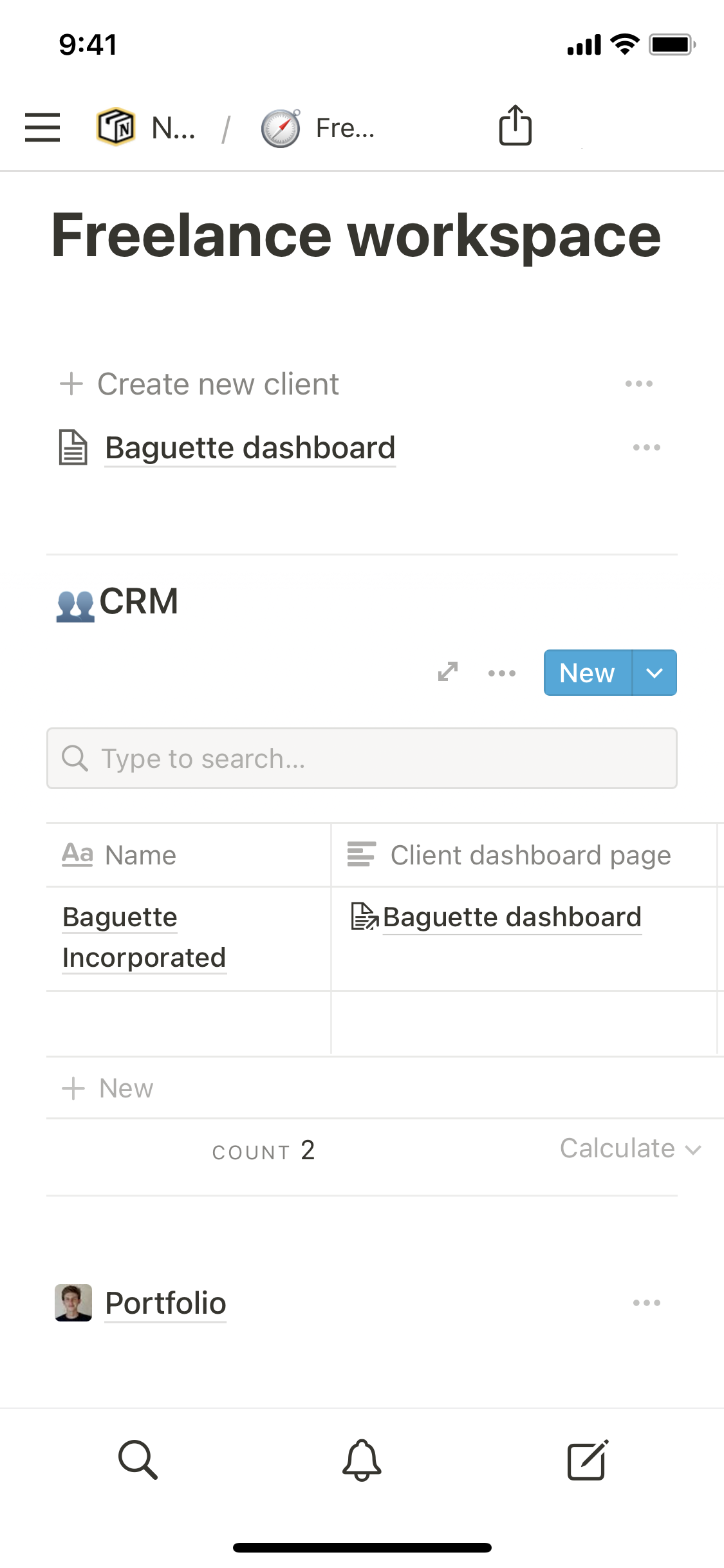Image resolution: width=724 pixels, height=1568 pixels.
Task: Add a row with + New below table
Action: click(x=108, y=1088)
